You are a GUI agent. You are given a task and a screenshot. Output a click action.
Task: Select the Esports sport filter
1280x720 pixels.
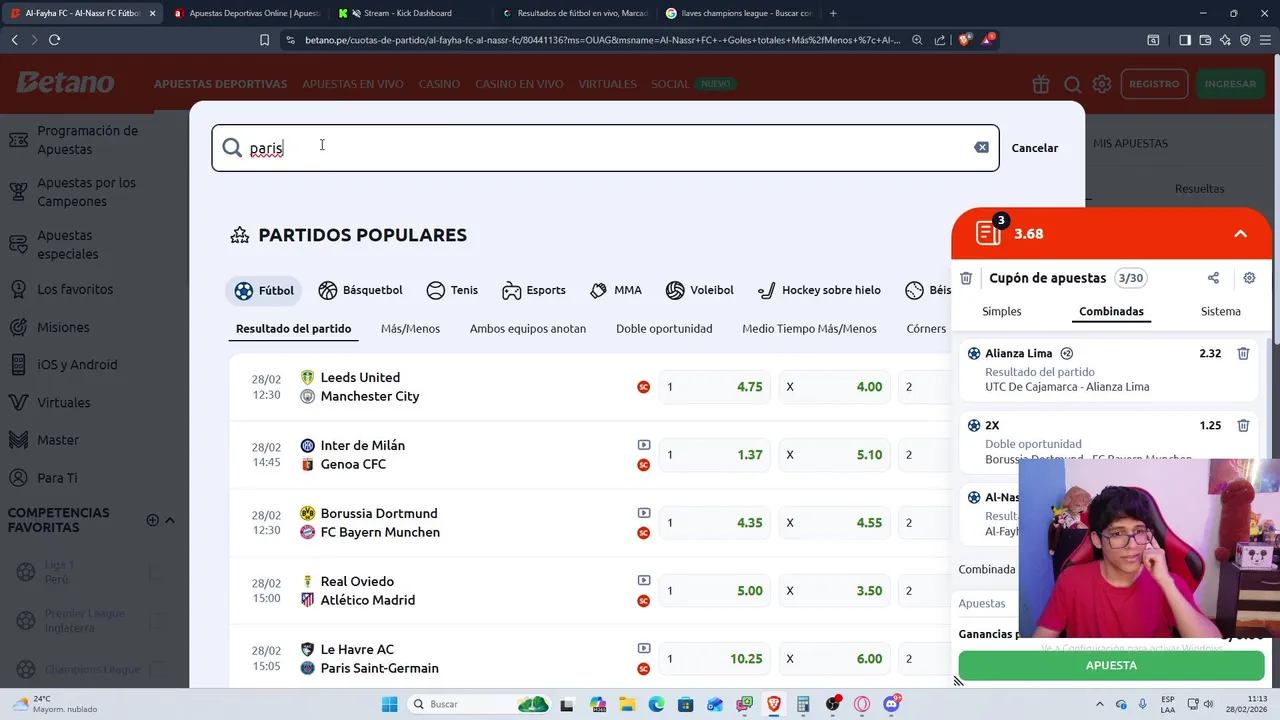(x=534, y=290)
